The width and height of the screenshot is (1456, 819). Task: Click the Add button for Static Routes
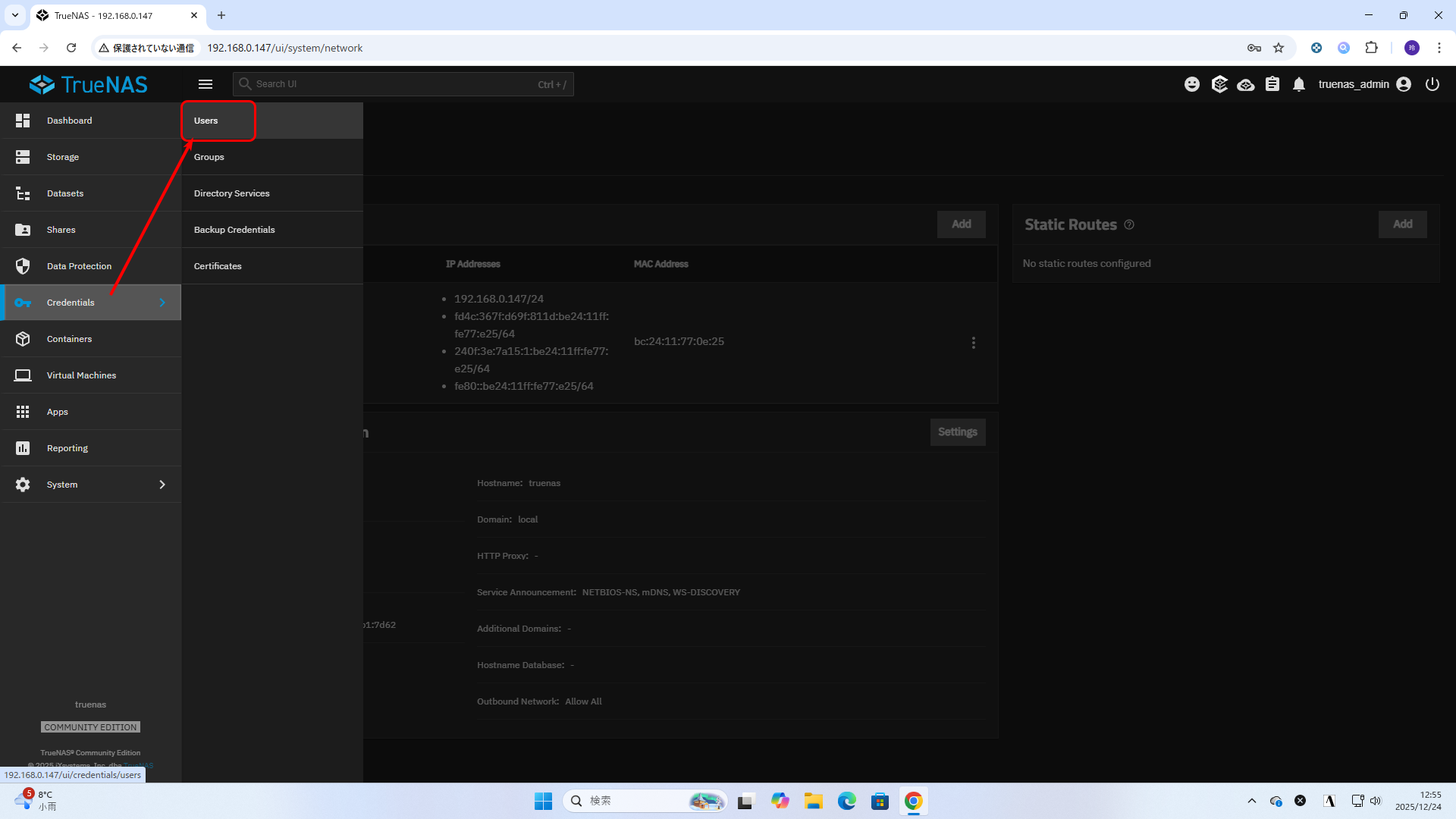click(1402, 224)
